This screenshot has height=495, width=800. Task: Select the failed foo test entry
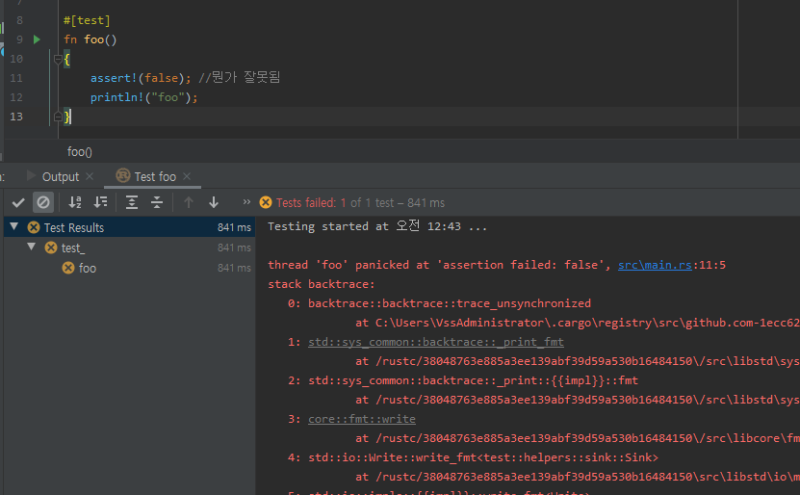tap(87, 268)
